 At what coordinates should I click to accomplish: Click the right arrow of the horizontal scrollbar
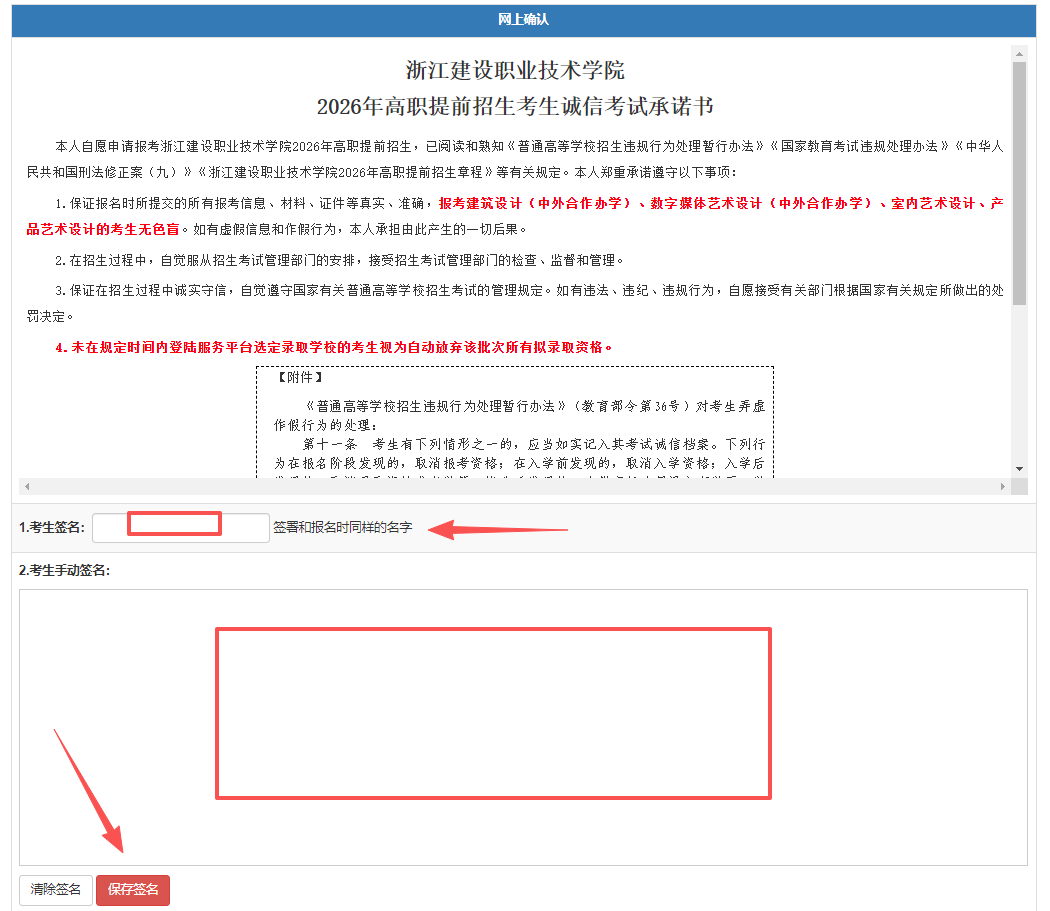point(1002,486)
